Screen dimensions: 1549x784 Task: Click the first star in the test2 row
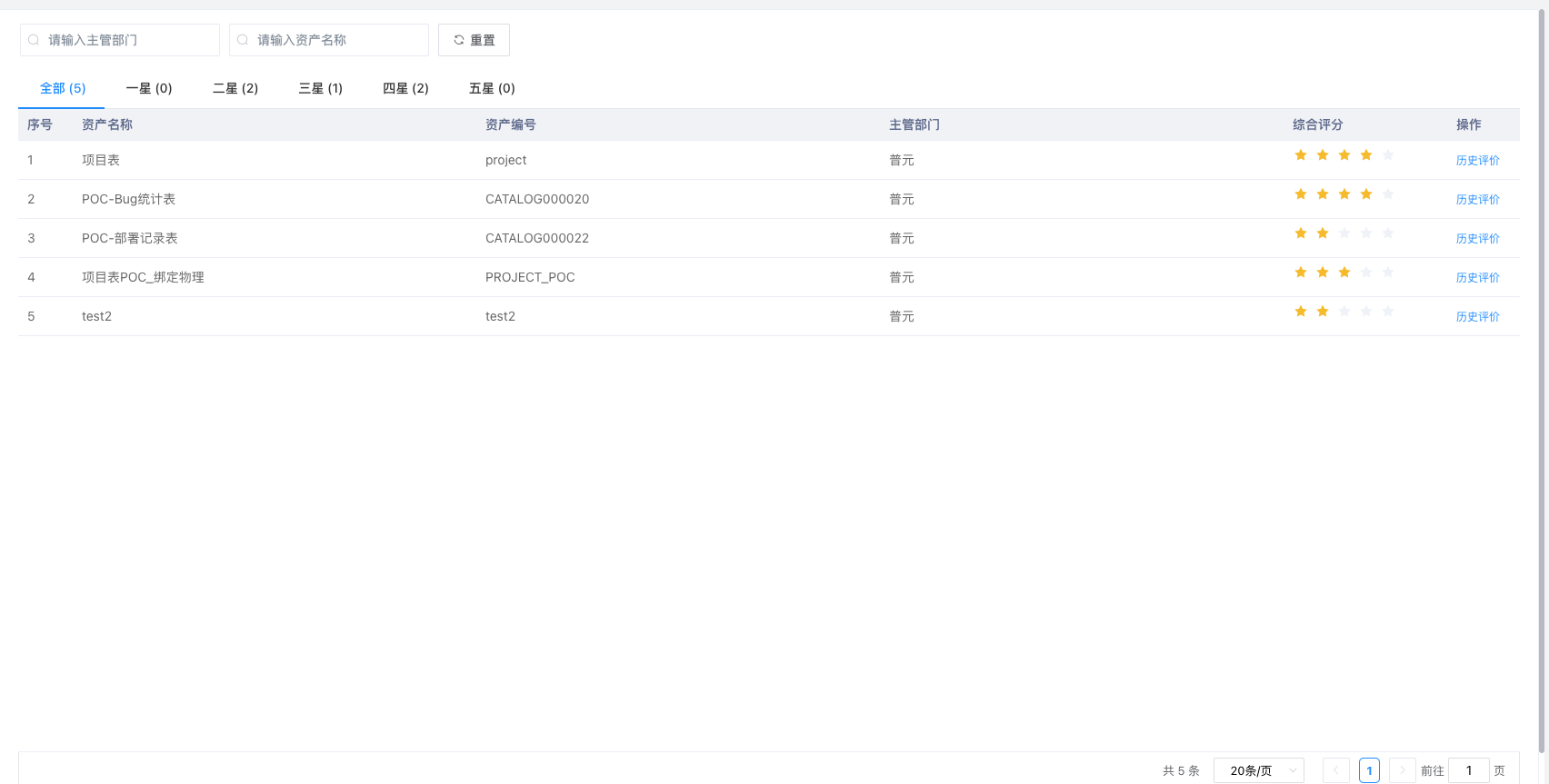click(x=1301, y=312)
